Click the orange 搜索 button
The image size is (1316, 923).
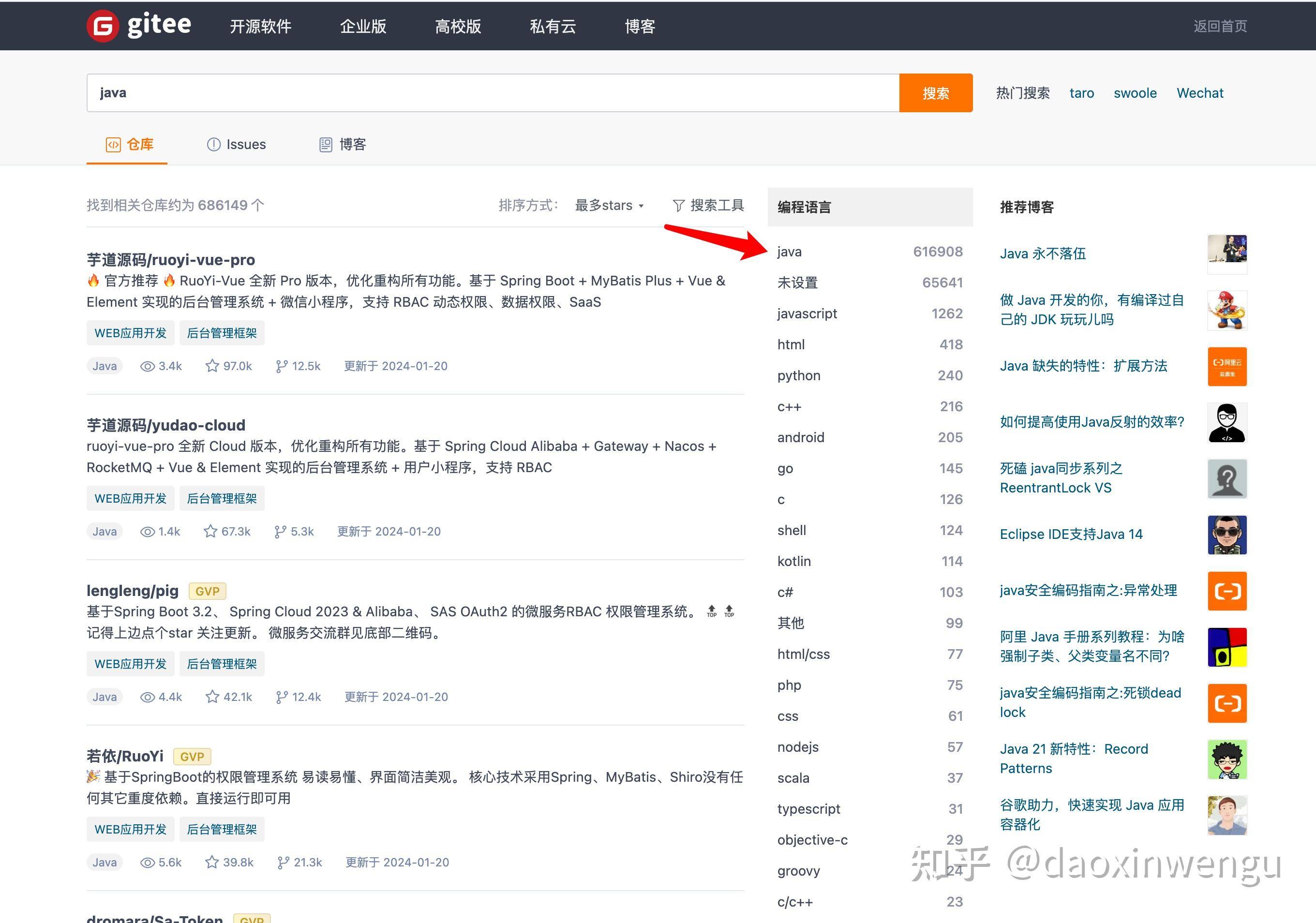click(935, 93)
